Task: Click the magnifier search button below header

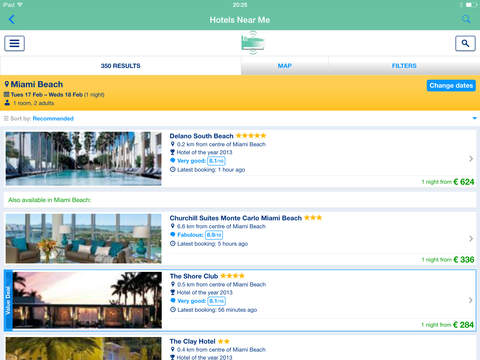Action: point(465,43)
